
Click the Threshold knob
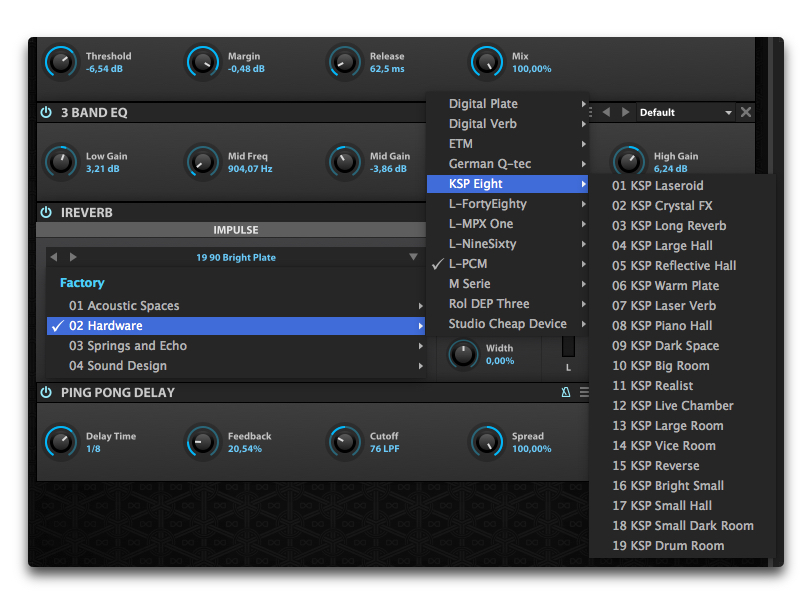[x=61, y=62]
